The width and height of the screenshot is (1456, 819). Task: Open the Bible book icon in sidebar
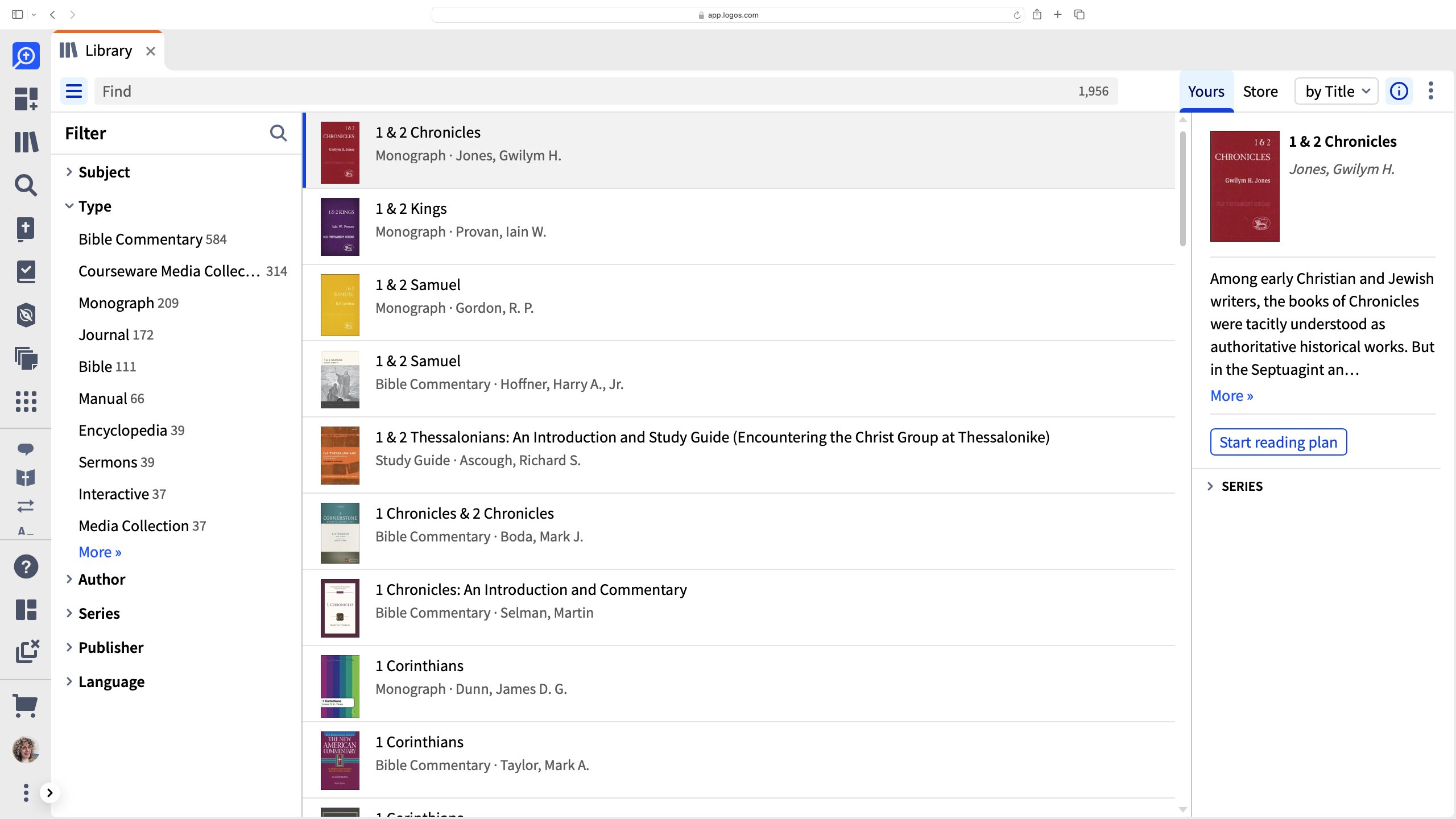point(26,229)
